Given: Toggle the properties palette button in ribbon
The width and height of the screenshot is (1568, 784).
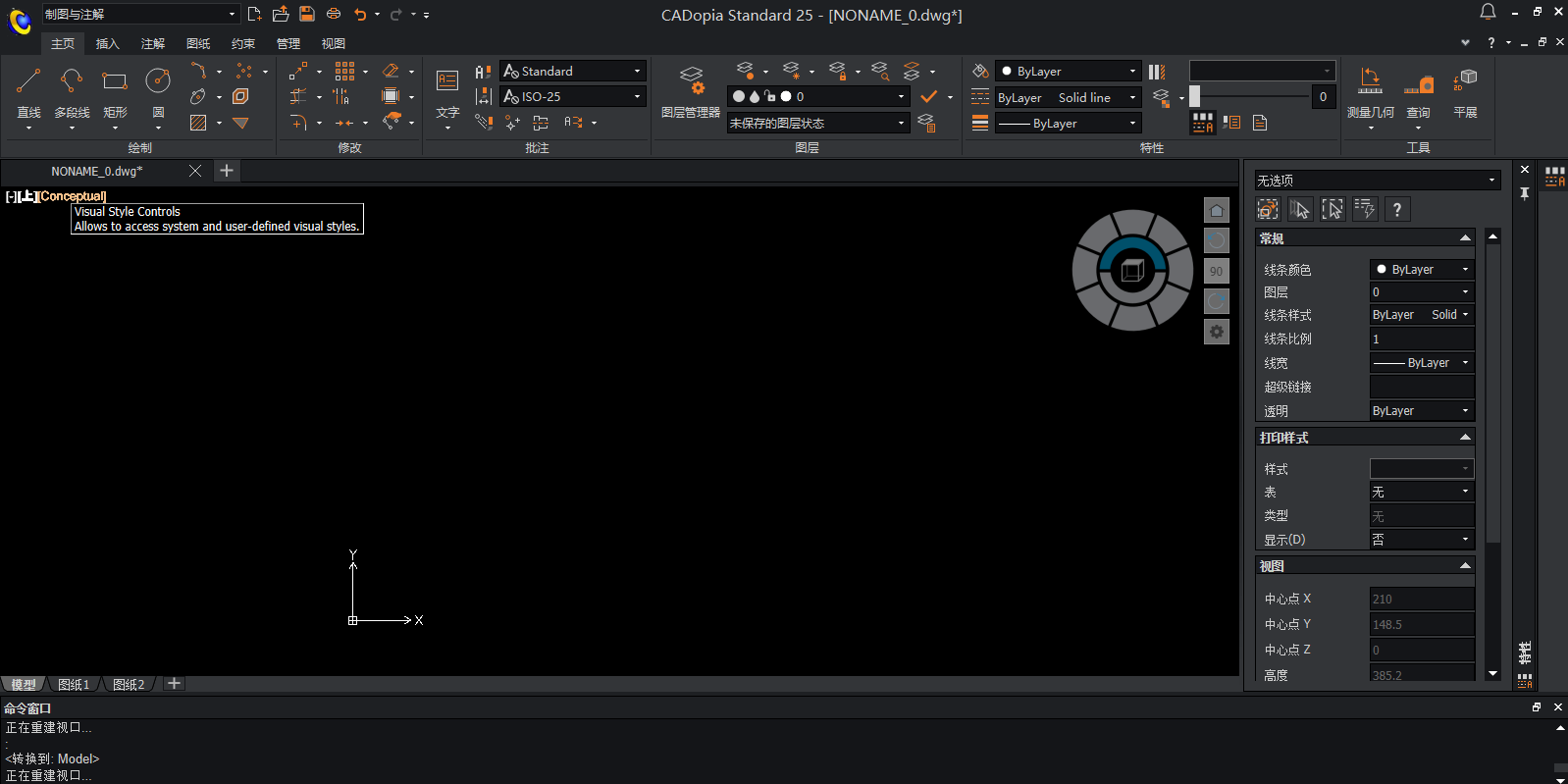Looking at the screenshot, I should (1203, 123).
